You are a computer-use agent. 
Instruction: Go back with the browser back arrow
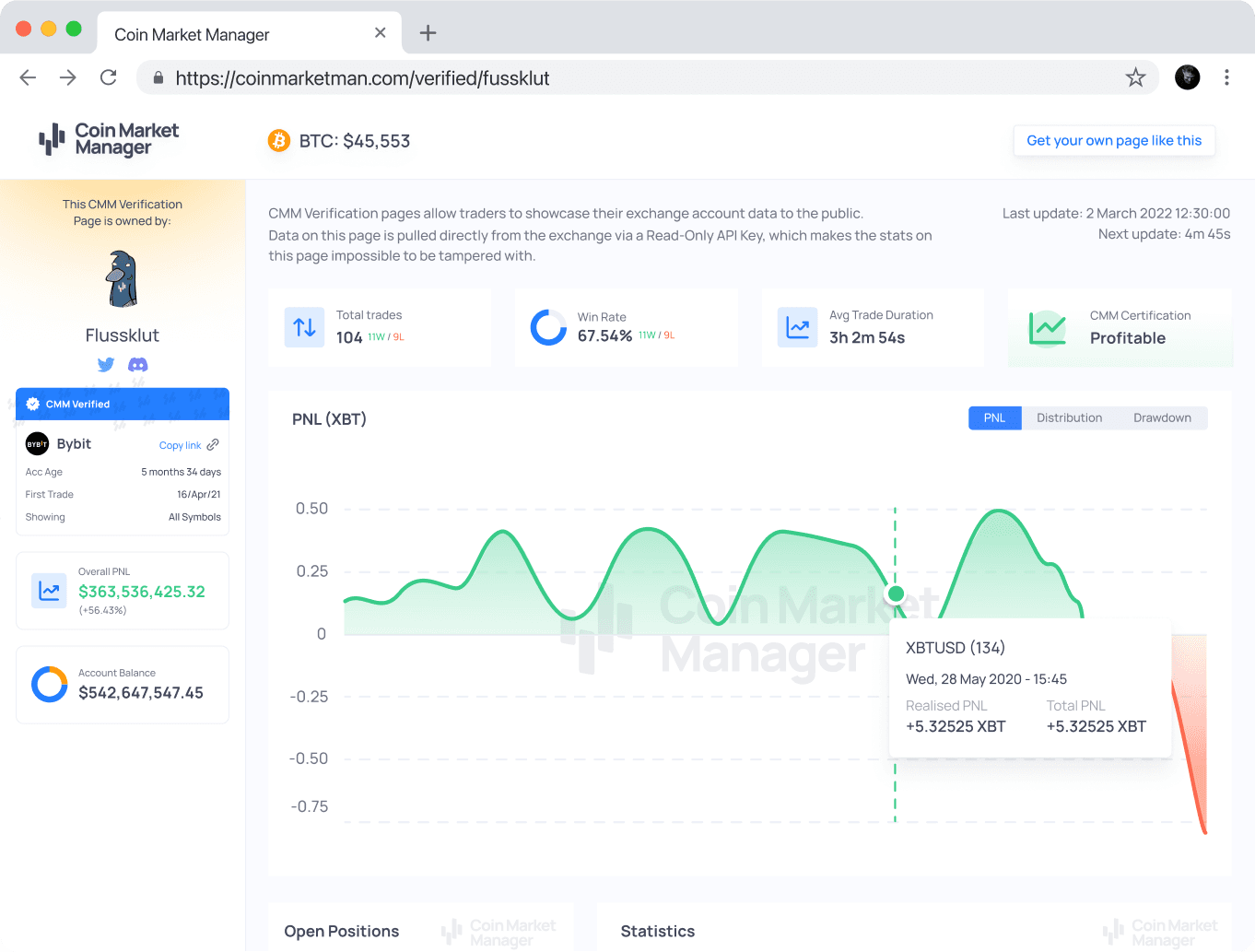(28, 77)
